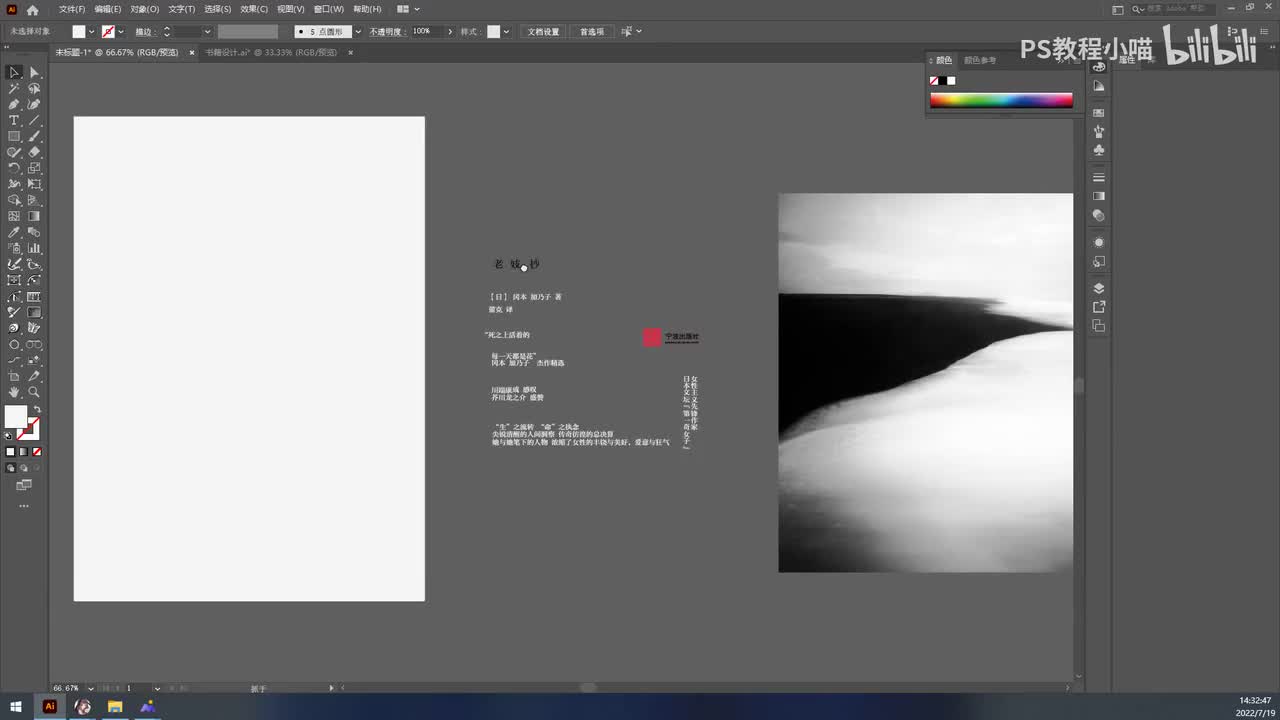The image size is (1280, 720).
Task: Select the Eraser tool
Action: pyautogui.click(x=34, y=153)
